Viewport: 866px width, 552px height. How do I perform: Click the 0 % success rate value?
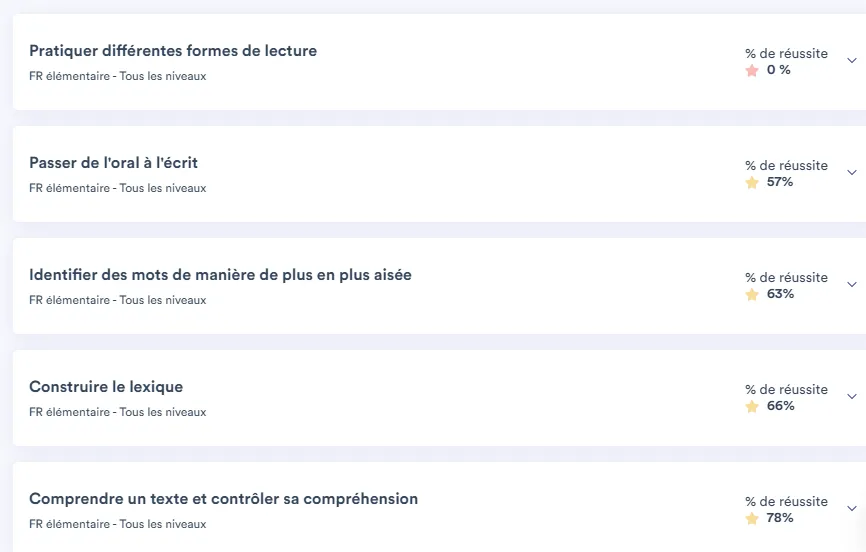[x=779, y=70]
